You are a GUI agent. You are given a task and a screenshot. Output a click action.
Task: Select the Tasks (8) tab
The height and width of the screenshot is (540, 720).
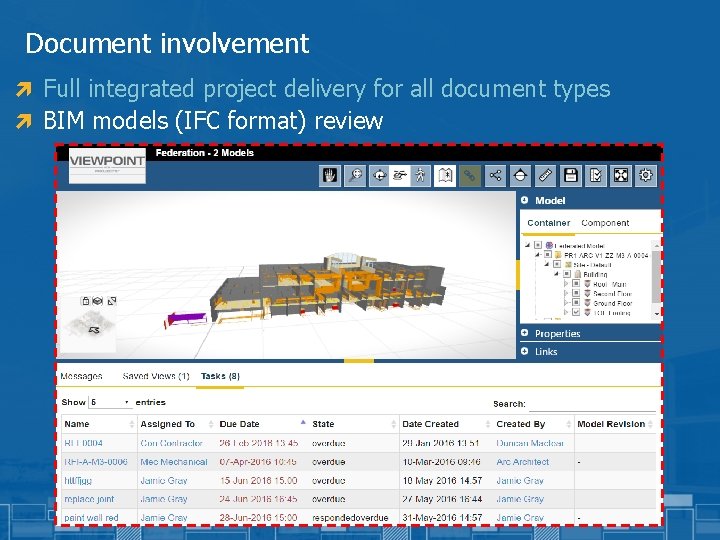220,376
